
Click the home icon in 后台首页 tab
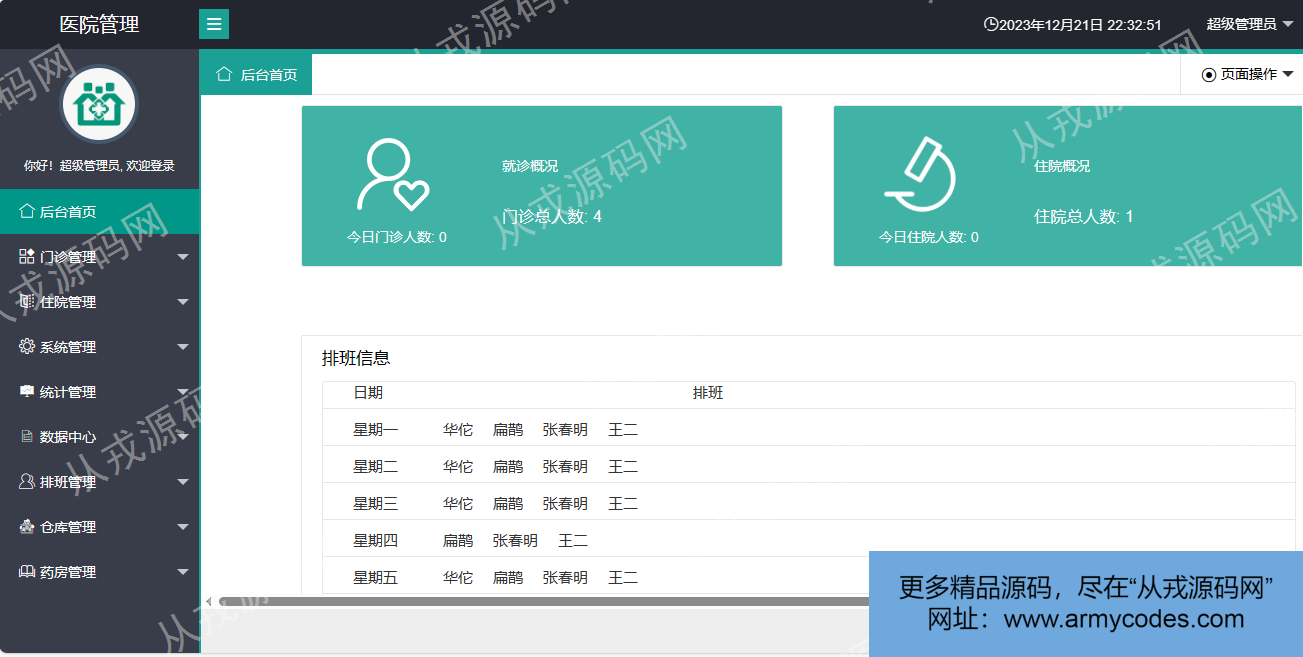[224, 74]
